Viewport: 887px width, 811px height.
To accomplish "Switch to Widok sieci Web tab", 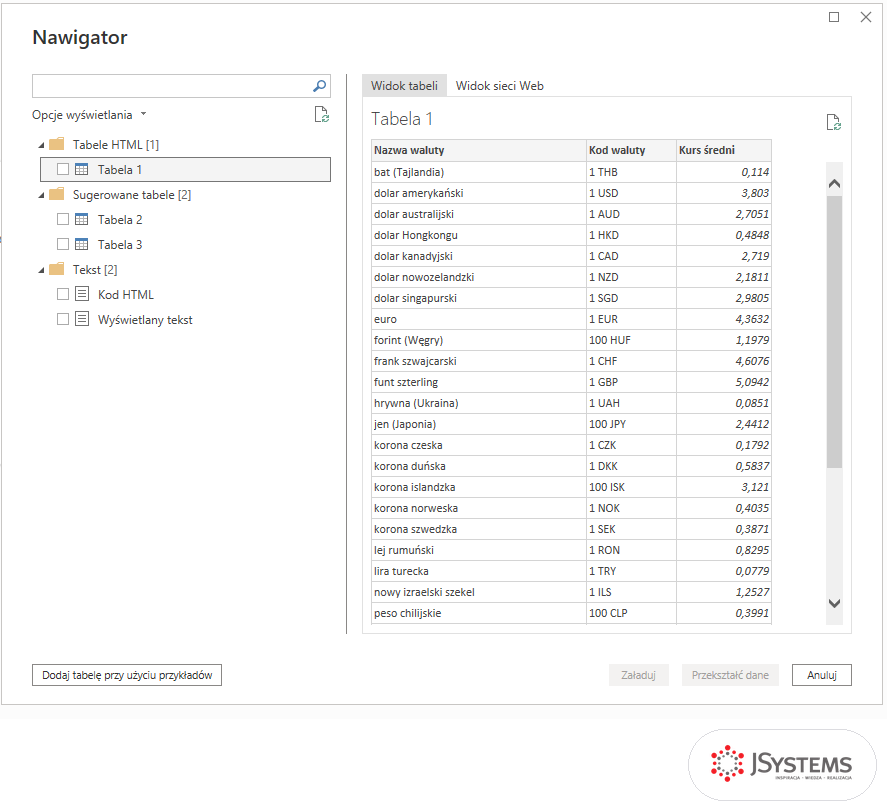I will pyautogui.click(x=500, y=85).
